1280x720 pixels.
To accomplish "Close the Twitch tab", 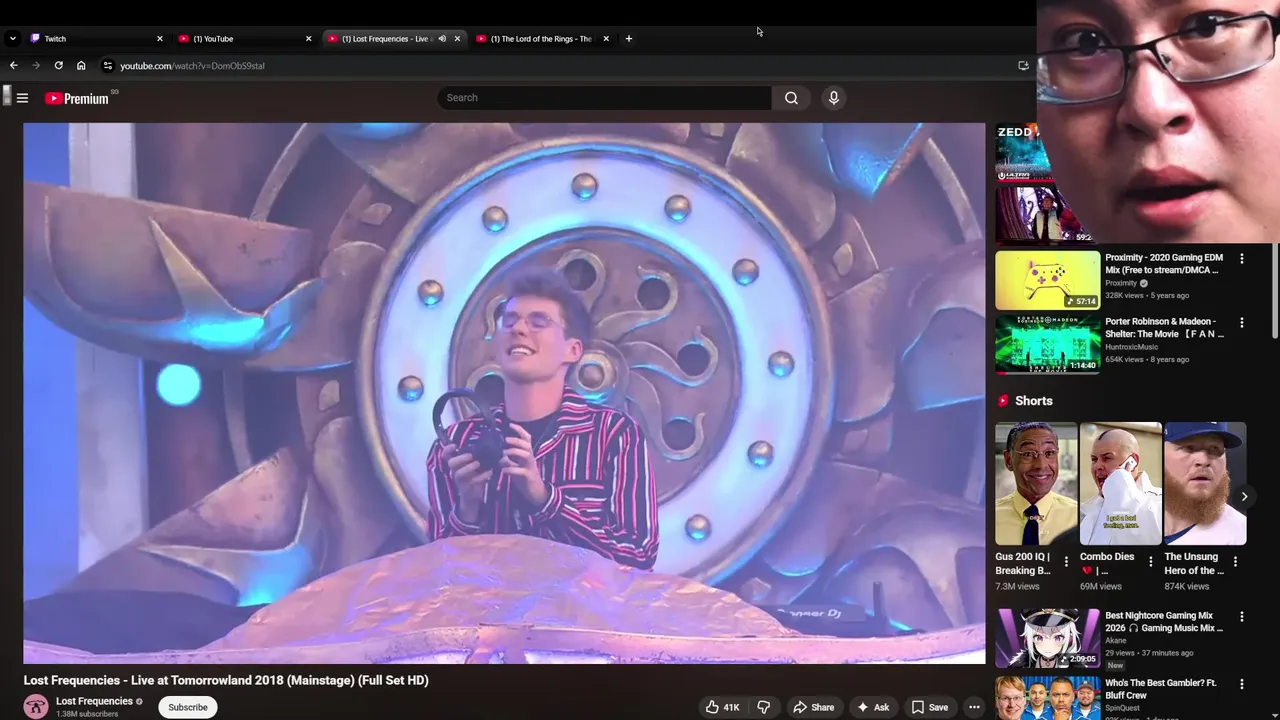I will point(159,39).
